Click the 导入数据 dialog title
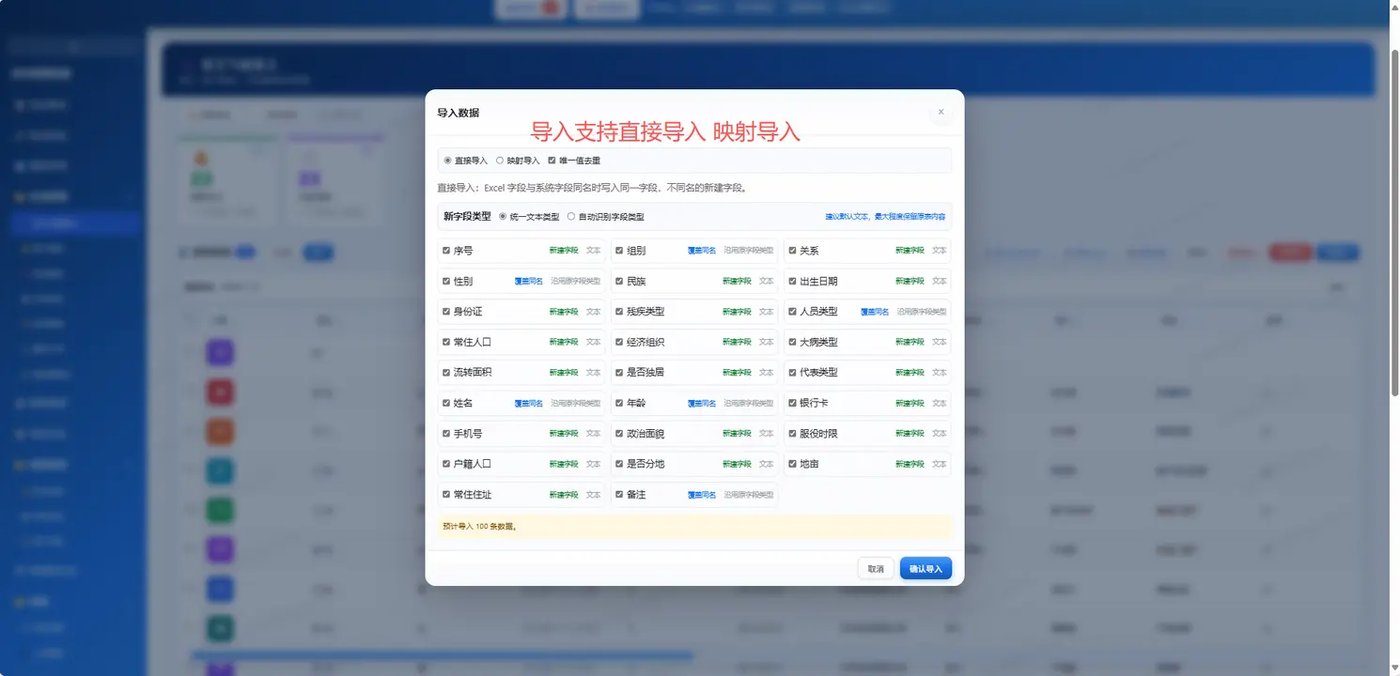The width and height of the screenshot is (1400, 676). [458, 113]
